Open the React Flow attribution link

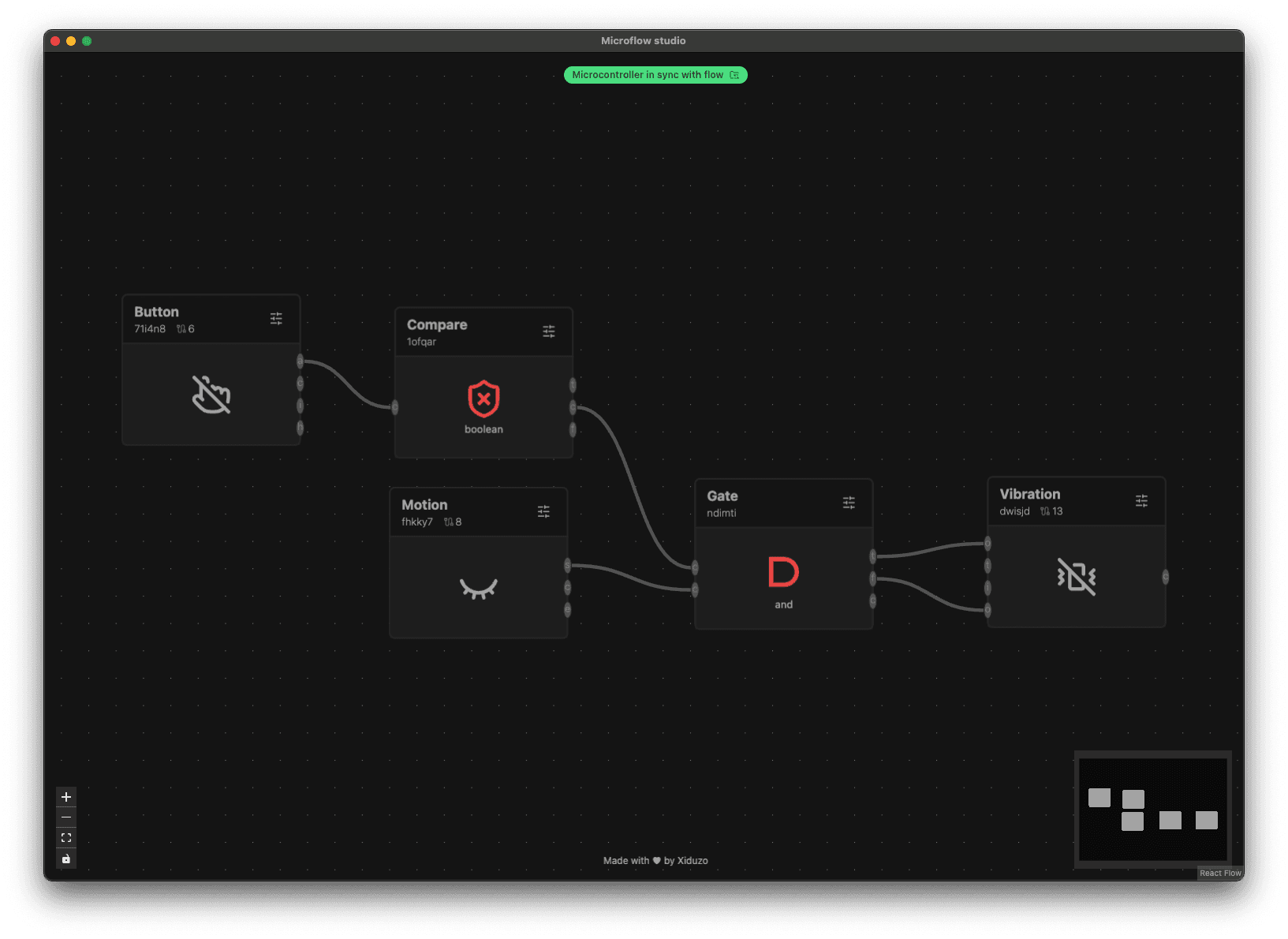point(1220,874)
